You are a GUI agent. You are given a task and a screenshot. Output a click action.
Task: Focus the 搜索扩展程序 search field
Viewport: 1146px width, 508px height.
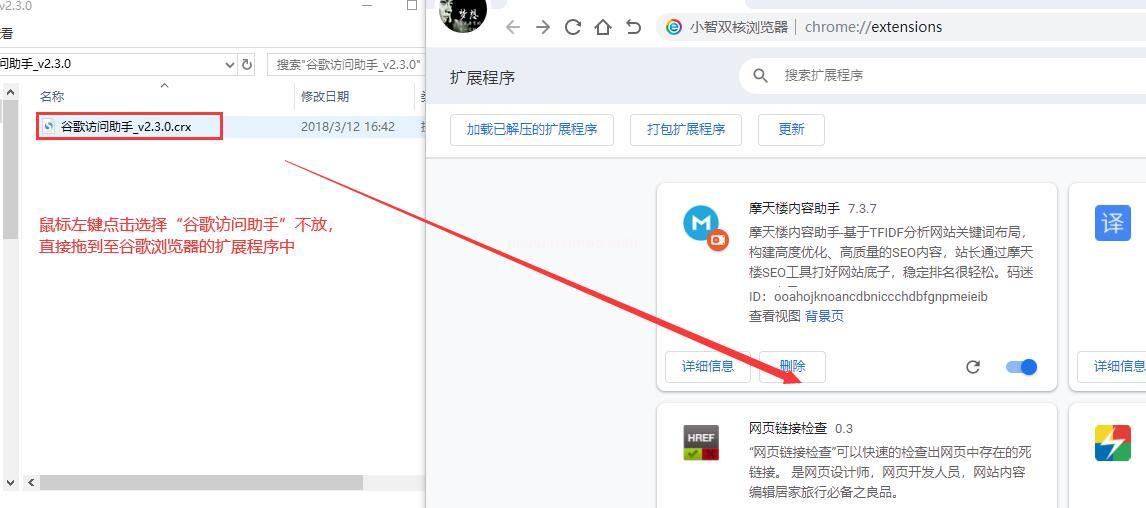[x=900, y=75]
